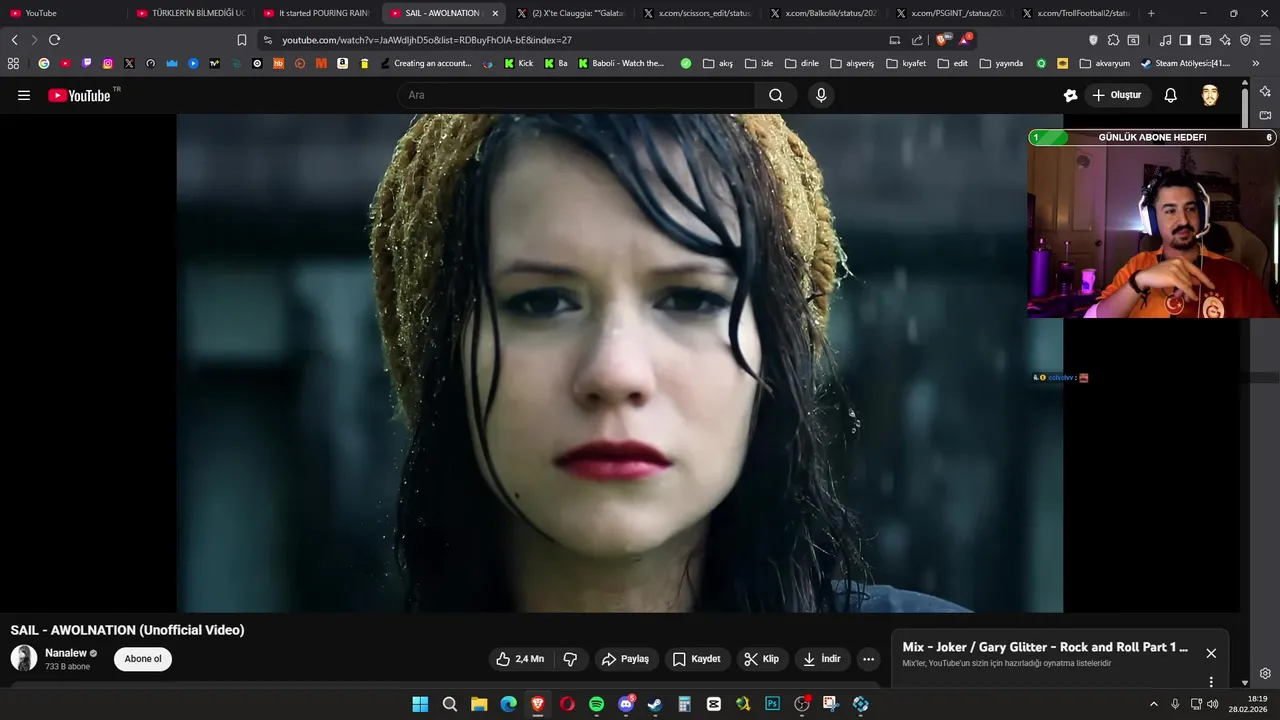
Task: Switch to the x.com/scissors_edit tab
Action: tap(697, 13)
